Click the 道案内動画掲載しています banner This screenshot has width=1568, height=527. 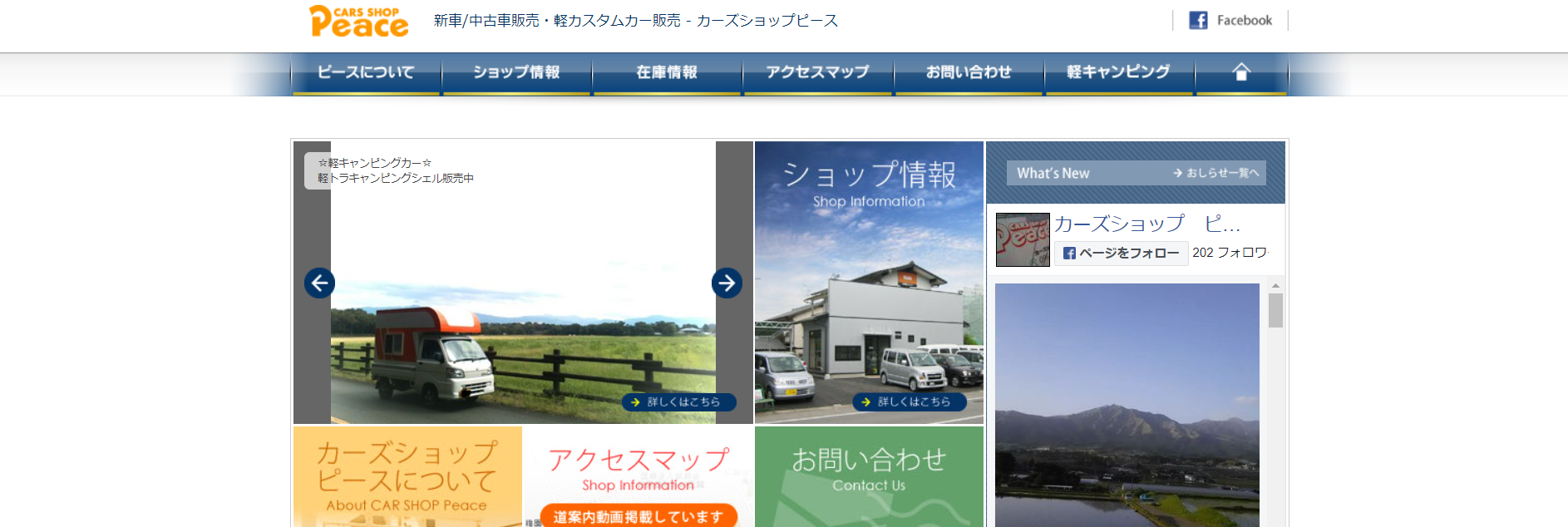point(639,515)
